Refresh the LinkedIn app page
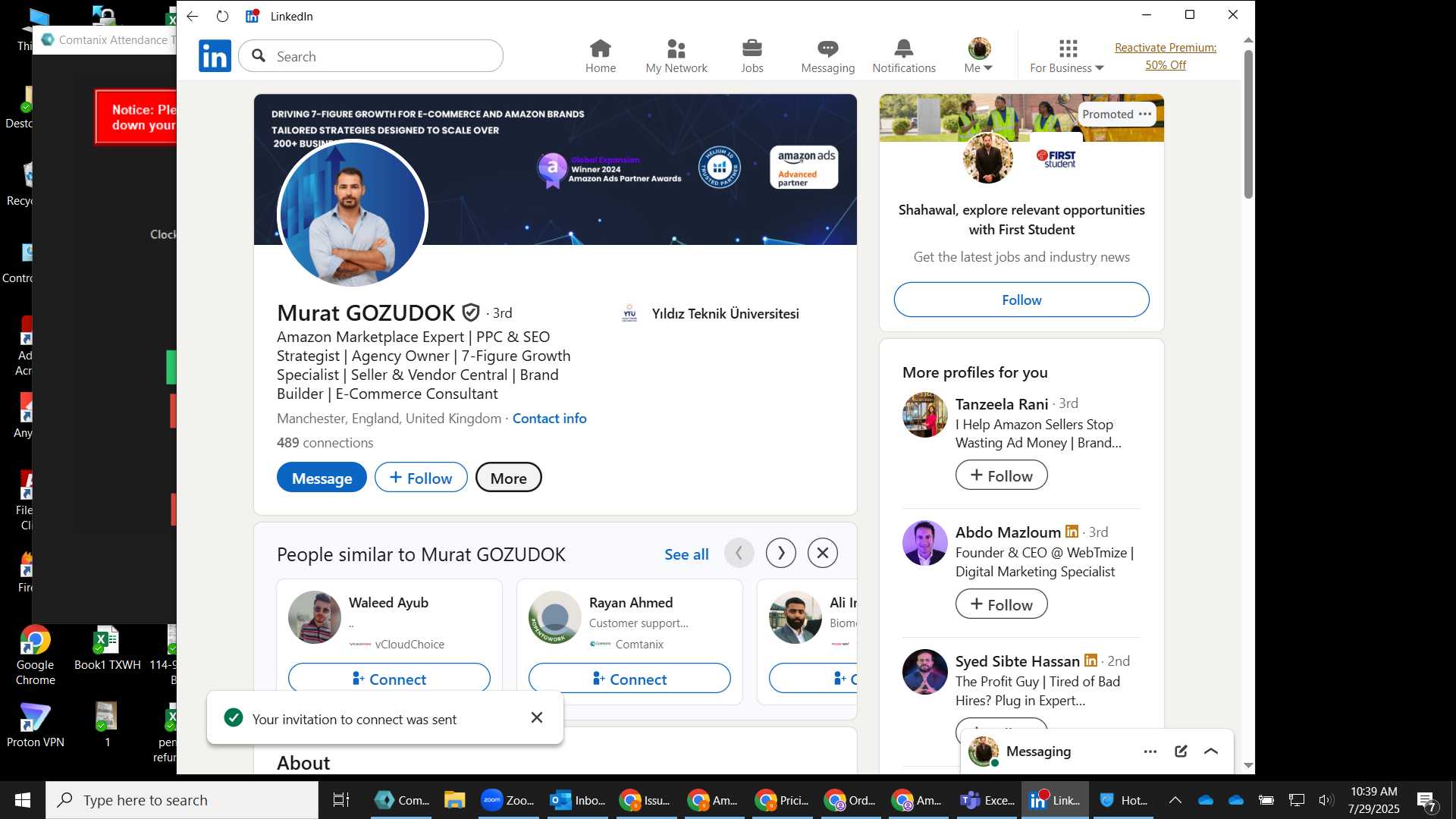This screenshot has width=1456, height=819. click(222, 16)
